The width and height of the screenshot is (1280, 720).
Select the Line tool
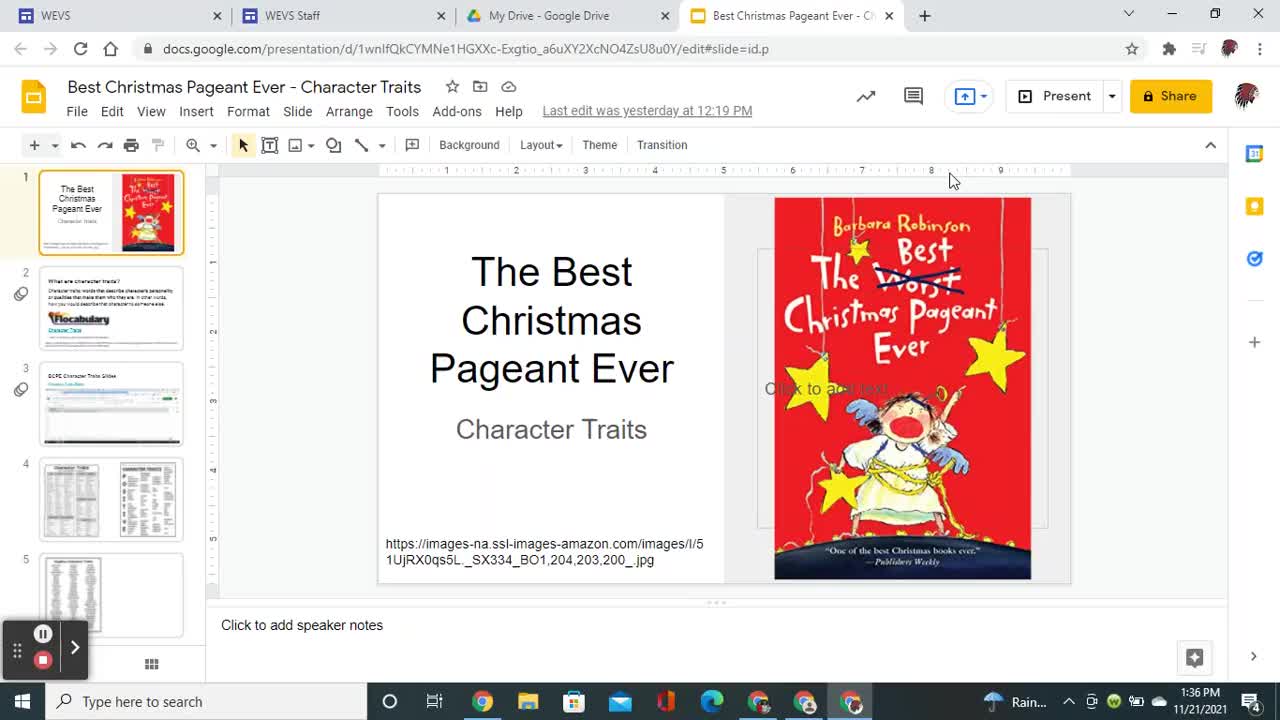pyautogui.click(x=362, y=145)
